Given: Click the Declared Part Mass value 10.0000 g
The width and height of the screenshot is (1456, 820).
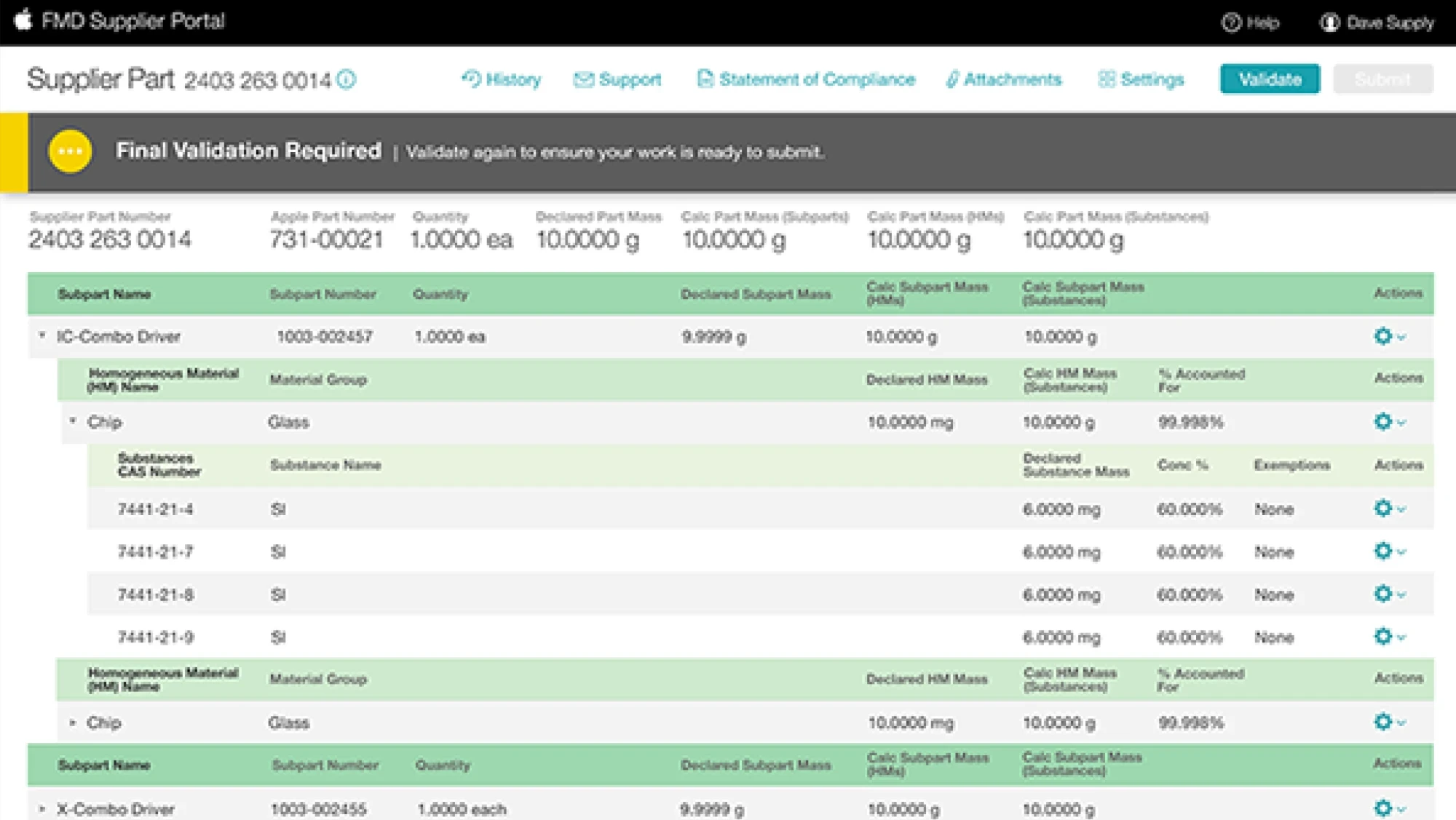Looking at the screenshot, I should [x=588, y=239].
